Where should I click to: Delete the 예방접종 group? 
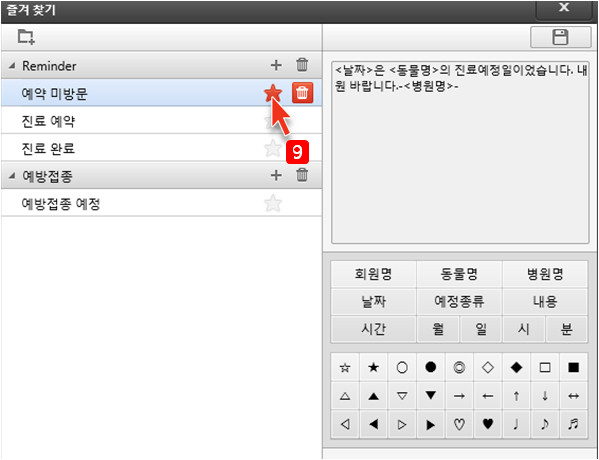point(302,175)
